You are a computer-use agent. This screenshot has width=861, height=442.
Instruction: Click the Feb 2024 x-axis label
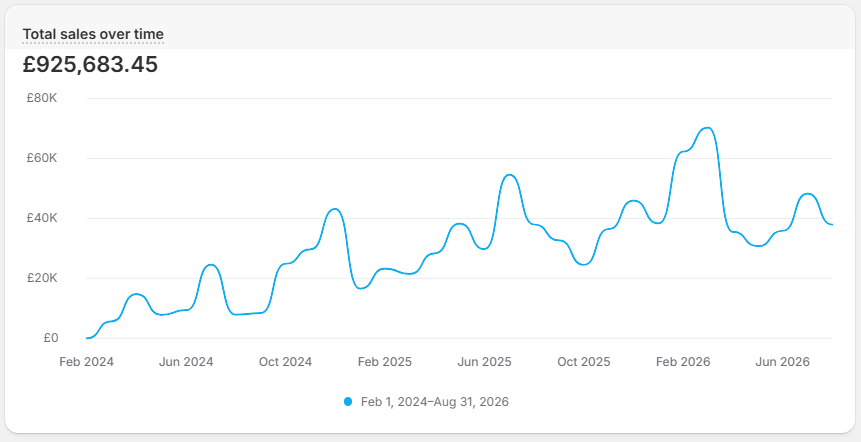pyautogui.click(x=87, y=362)
